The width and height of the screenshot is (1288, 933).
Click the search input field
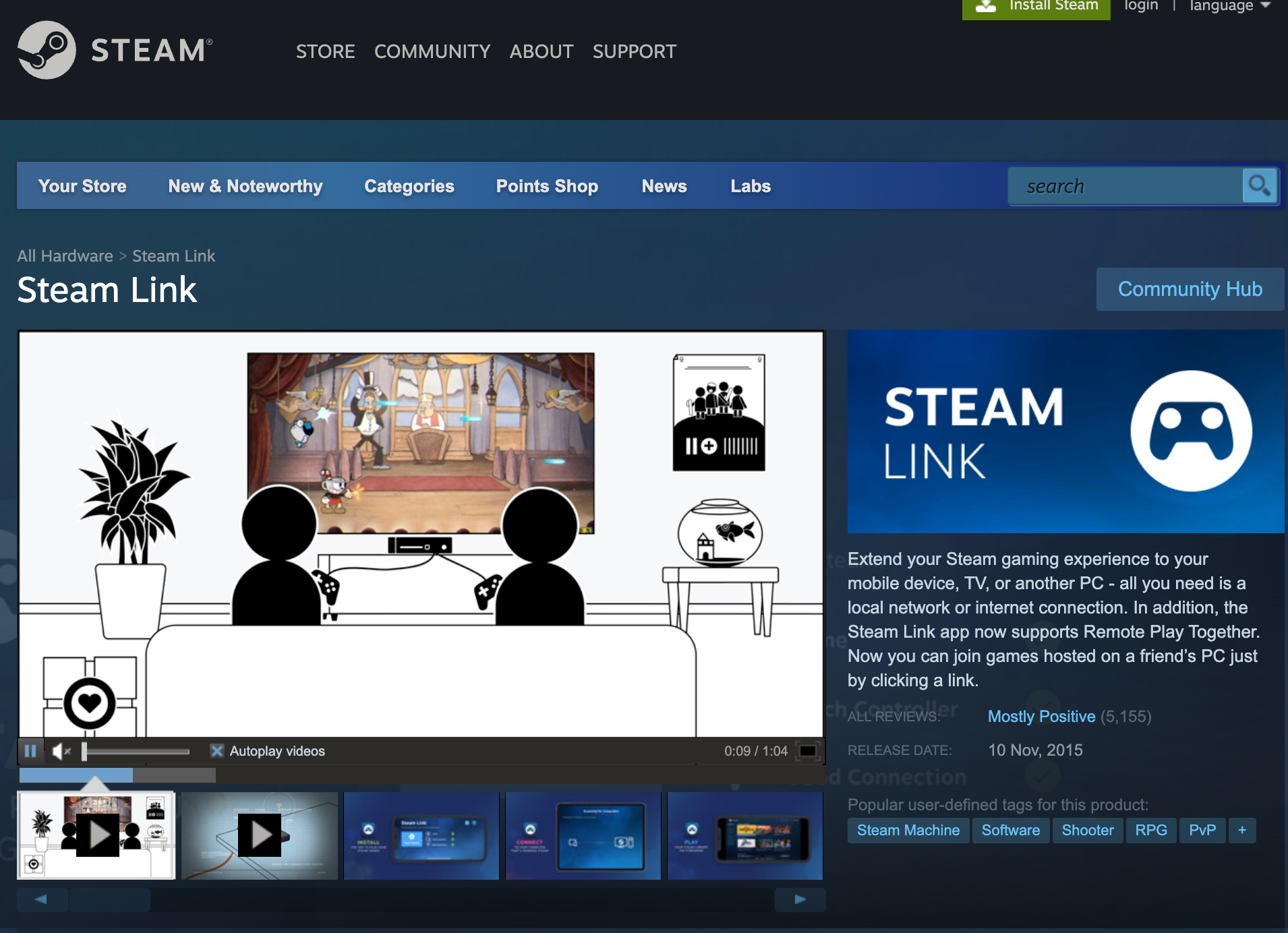pos(1125,186)
